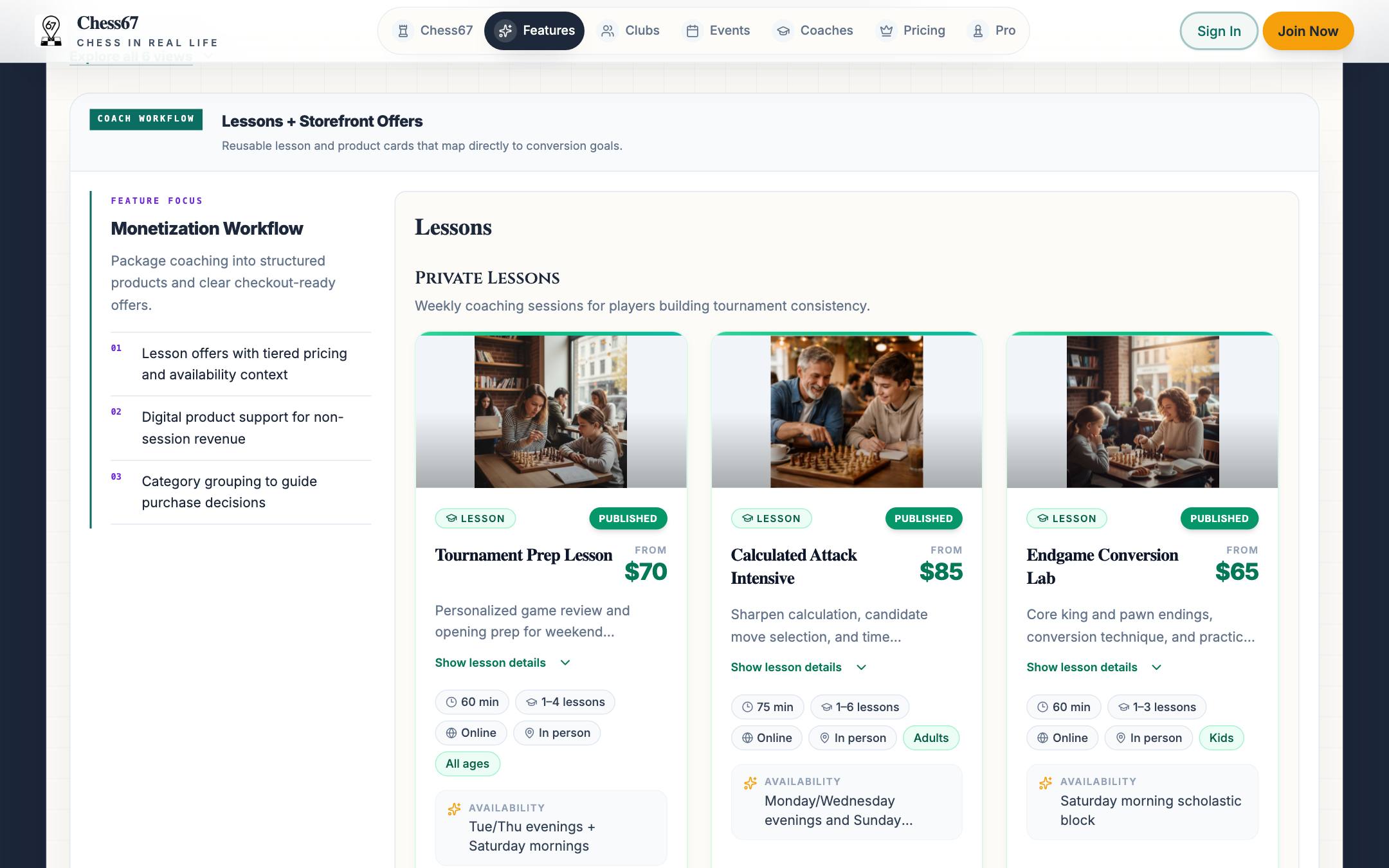Click cap icon in 1–6 lessons chip
This screenshot has width=1389, height=868.
(826, 707)
